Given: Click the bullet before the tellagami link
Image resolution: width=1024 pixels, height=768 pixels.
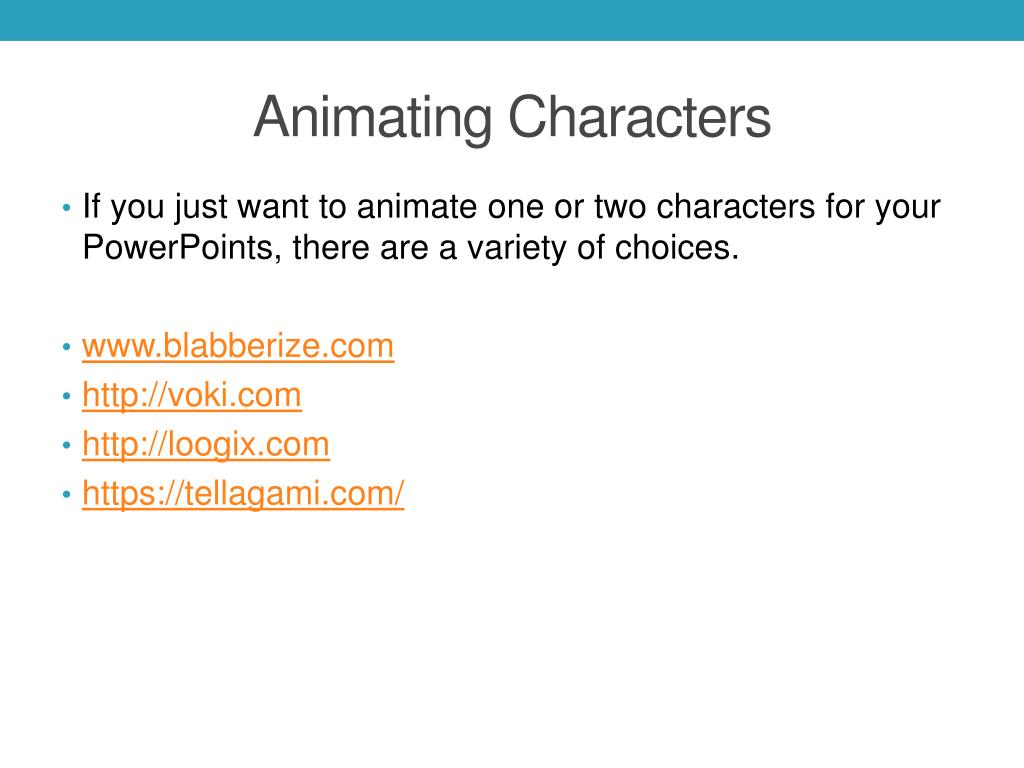Looking at the screenshot, I should [x=66, y=495].
